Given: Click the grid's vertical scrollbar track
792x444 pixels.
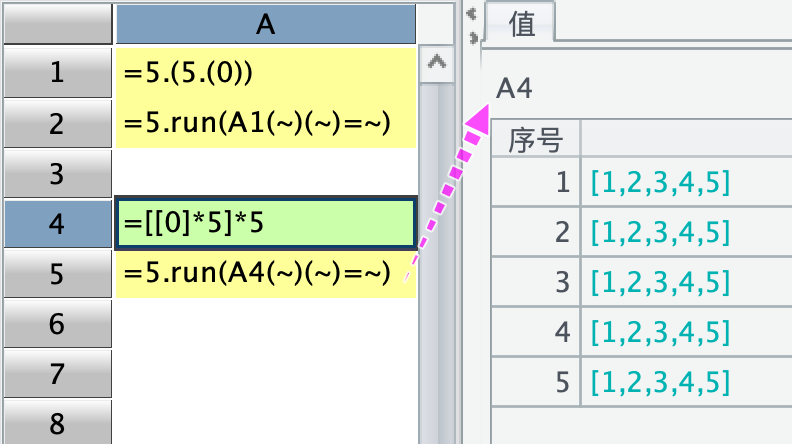Looking at the screenshot, I should click(x=436, y=263).
